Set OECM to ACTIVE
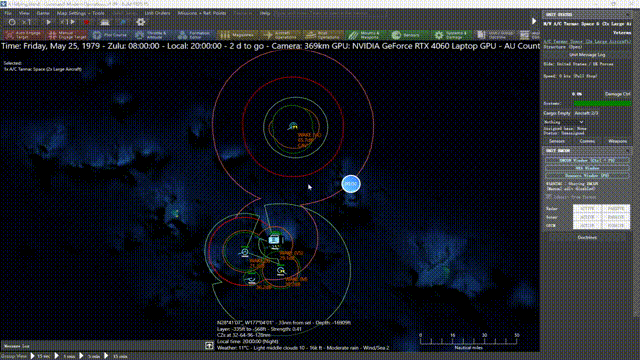 587,225
